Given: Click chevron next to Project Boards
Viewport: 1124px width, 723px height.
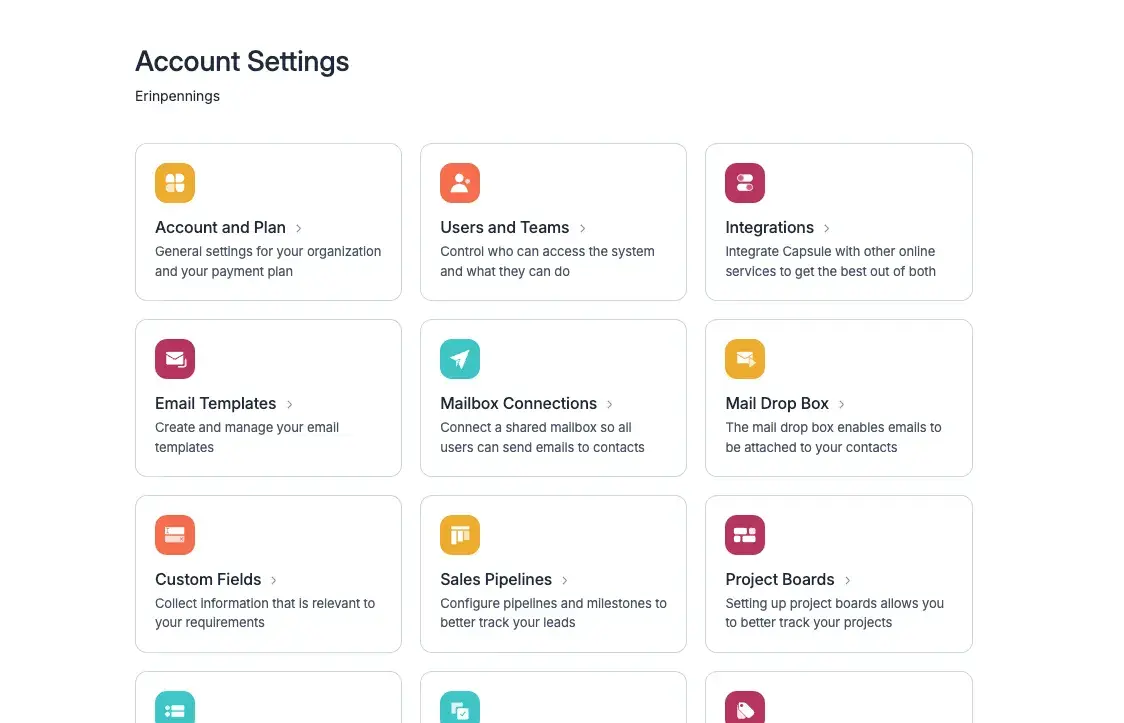Looking at the screenshot, I should (x=848, y=580).
